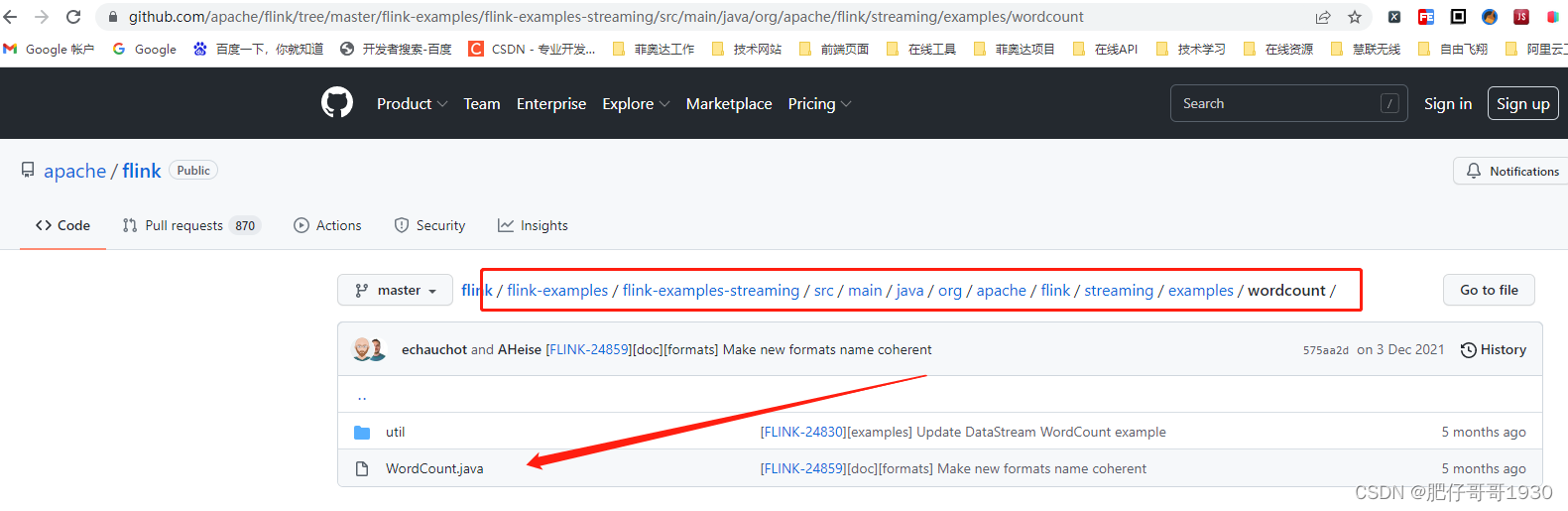The height and width of the screenshot is (511, 1568).
Task: Switch to the Actions tab
Action: pos(327,225)
